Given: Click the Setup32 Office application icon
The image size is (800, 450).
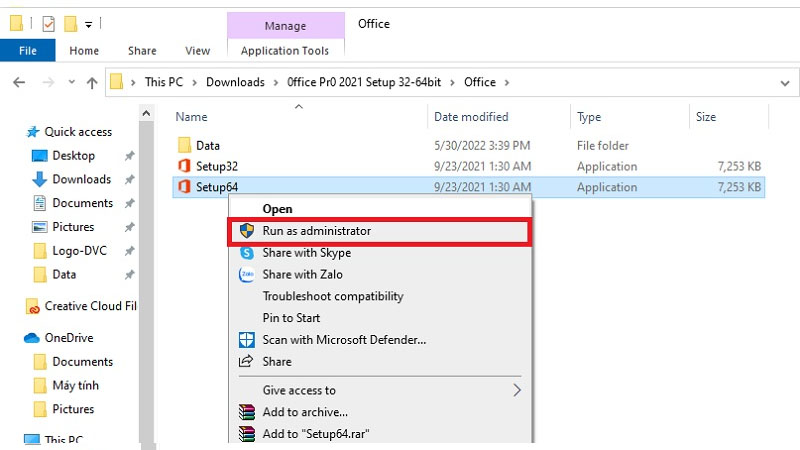Looking at the screenshot, I should pyautogui.click(x=183, y=166).
